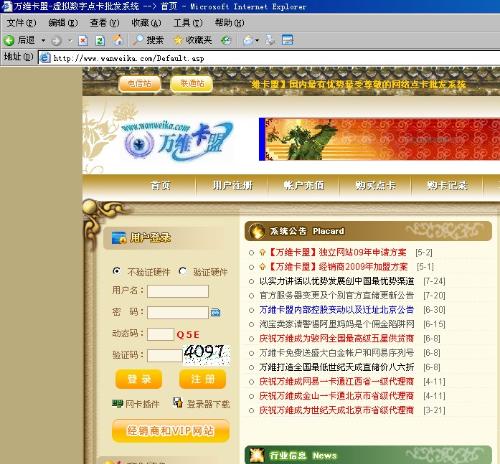Open 万维打造全国最低世纪天成 link
This screenshot has width=500, height=464.
click(337, 367)
